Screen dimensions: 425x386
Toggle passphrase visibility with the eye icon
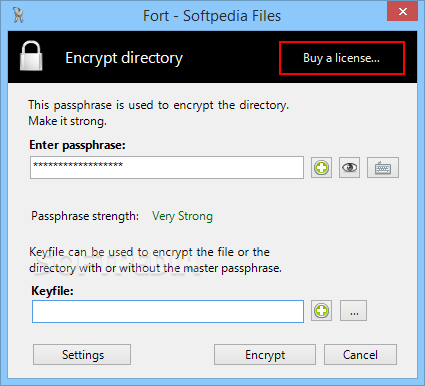349,167
